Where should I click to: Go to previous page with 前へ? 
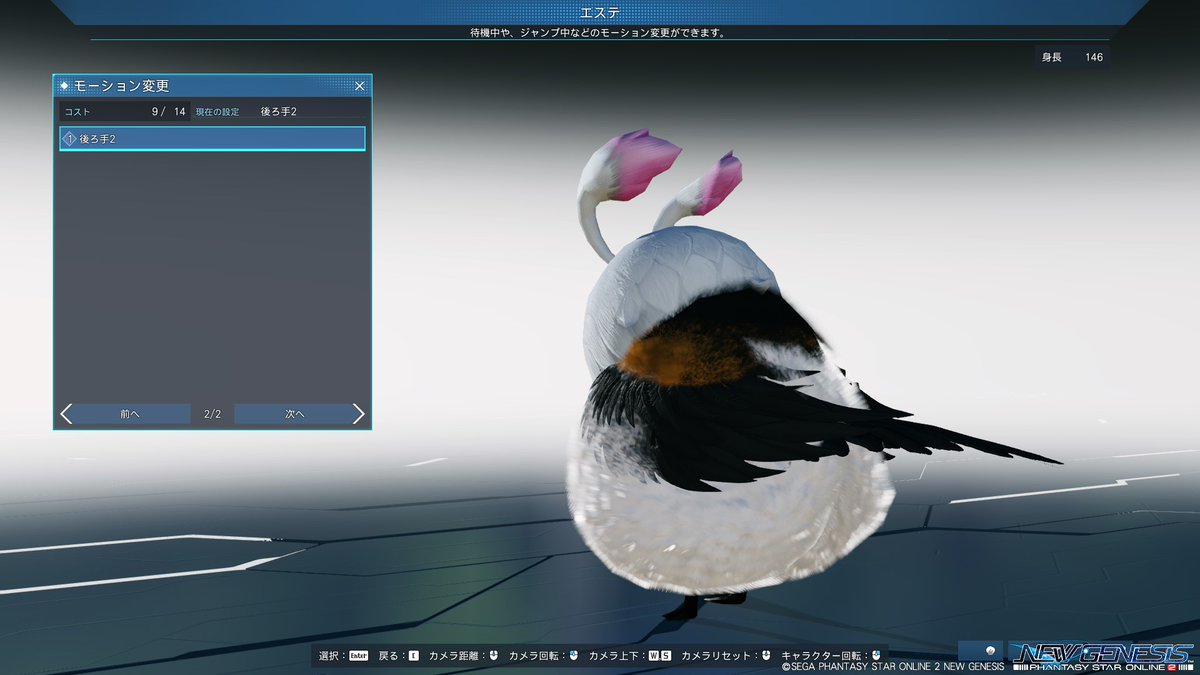130,414
